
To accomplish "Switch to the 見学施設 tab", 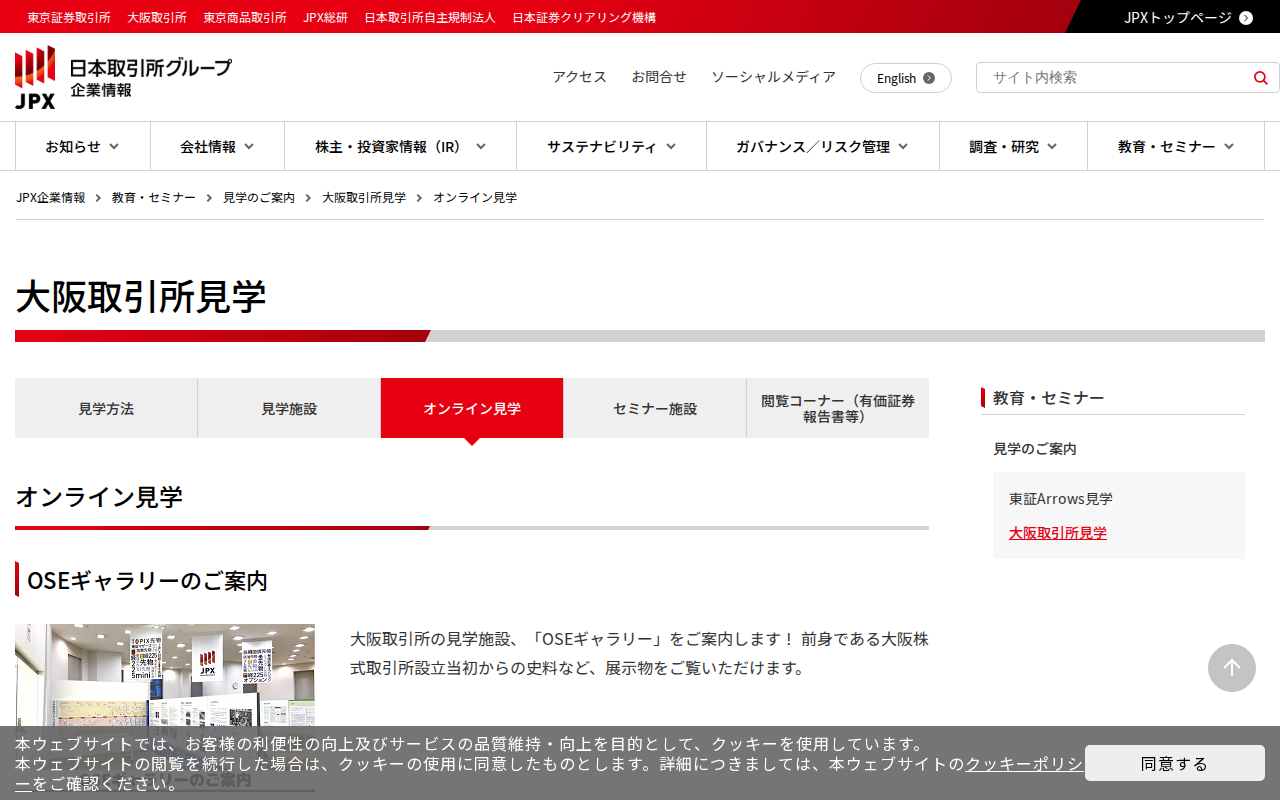I will tap(289, 408).
